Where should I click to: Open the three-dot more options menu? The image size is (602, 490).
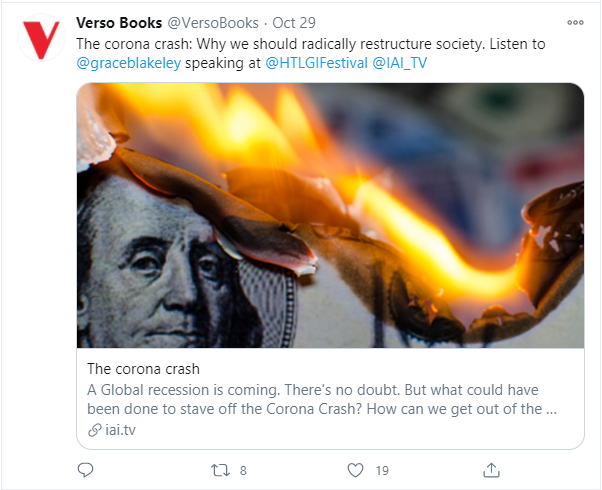(x=575, y=23)
